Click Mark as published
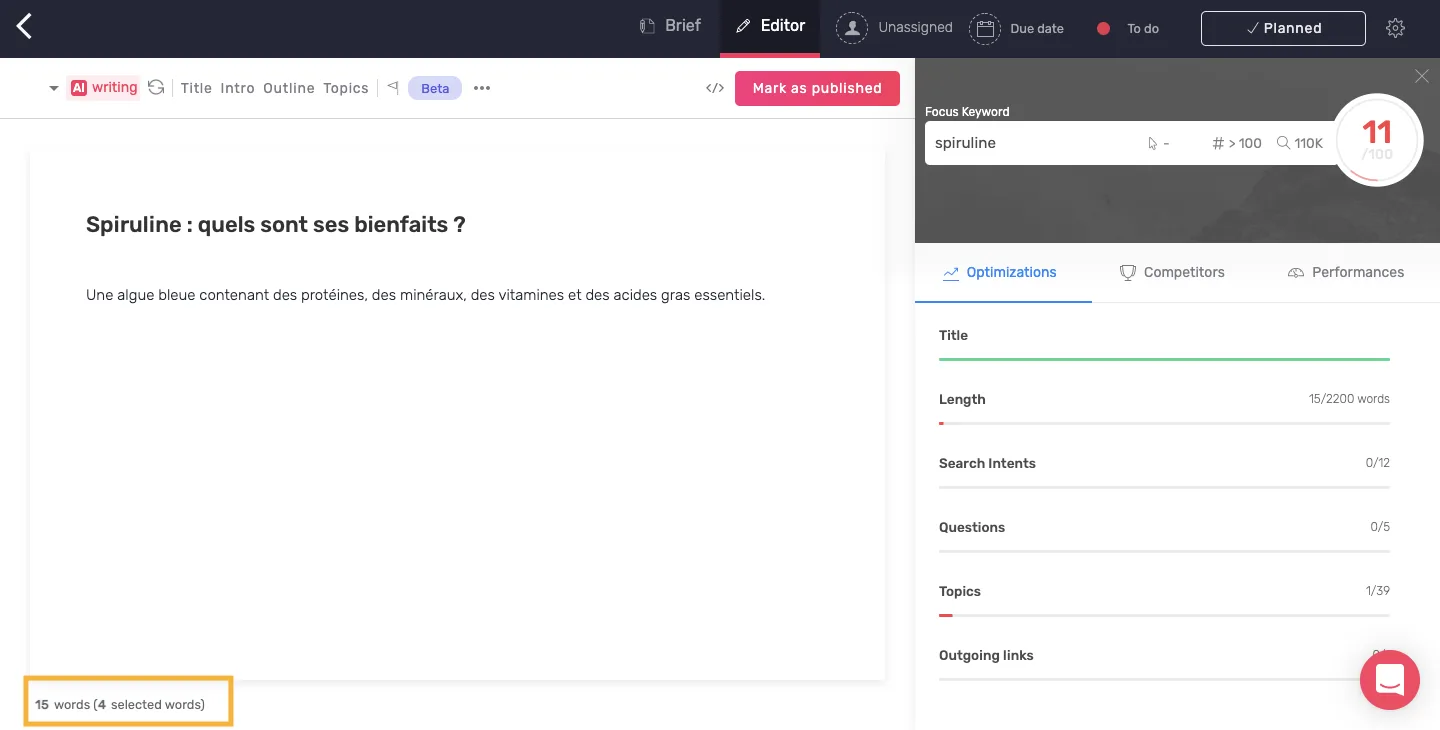 [x=817, y=88]
